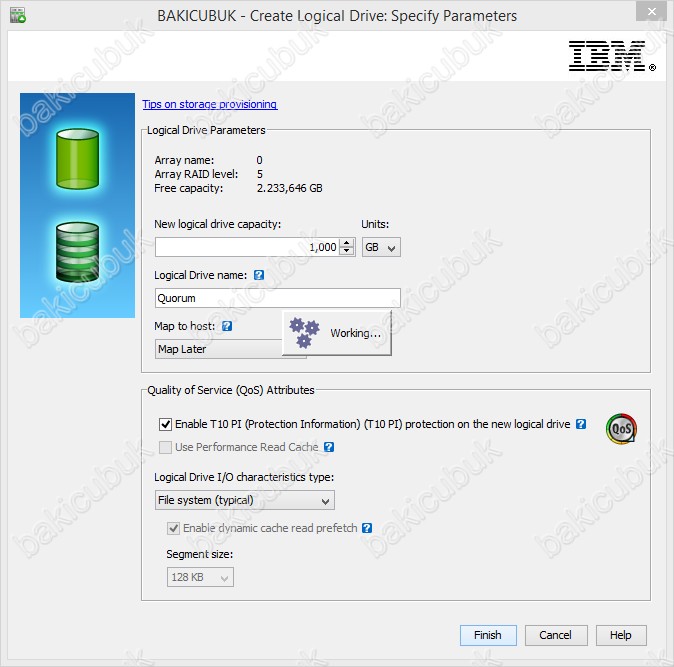Click the Logical Drive name field

pyautogui.click(x=278, y=298)
